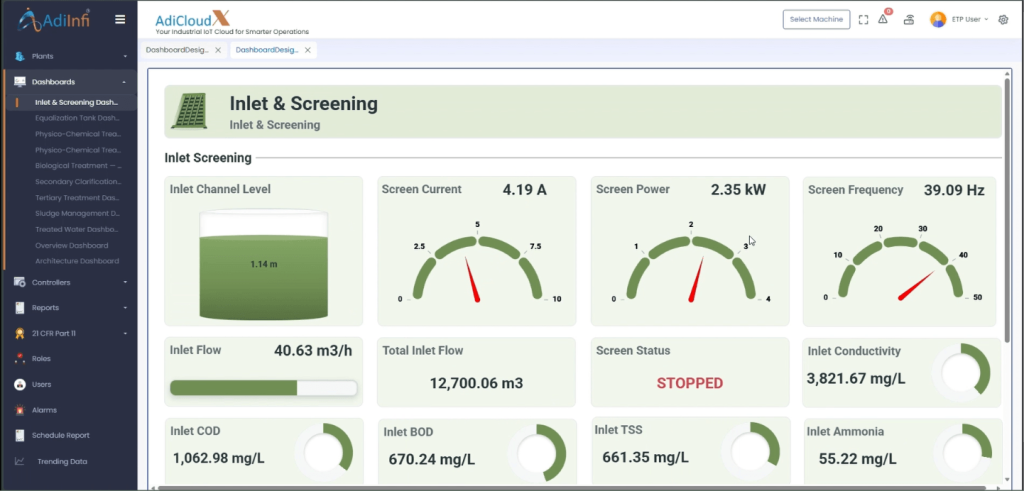Click the 21 CFR Part 11 icon
Viewport: 1024px width, 491px height.
point(20,333)
